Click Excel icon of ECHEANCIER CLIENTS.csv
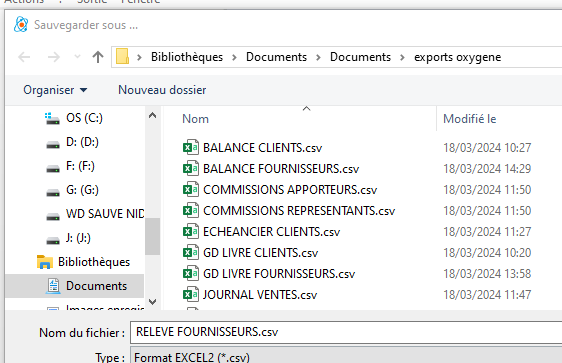Image resolution: width=562 pixels, height=363 pixels. coord(191,231)
